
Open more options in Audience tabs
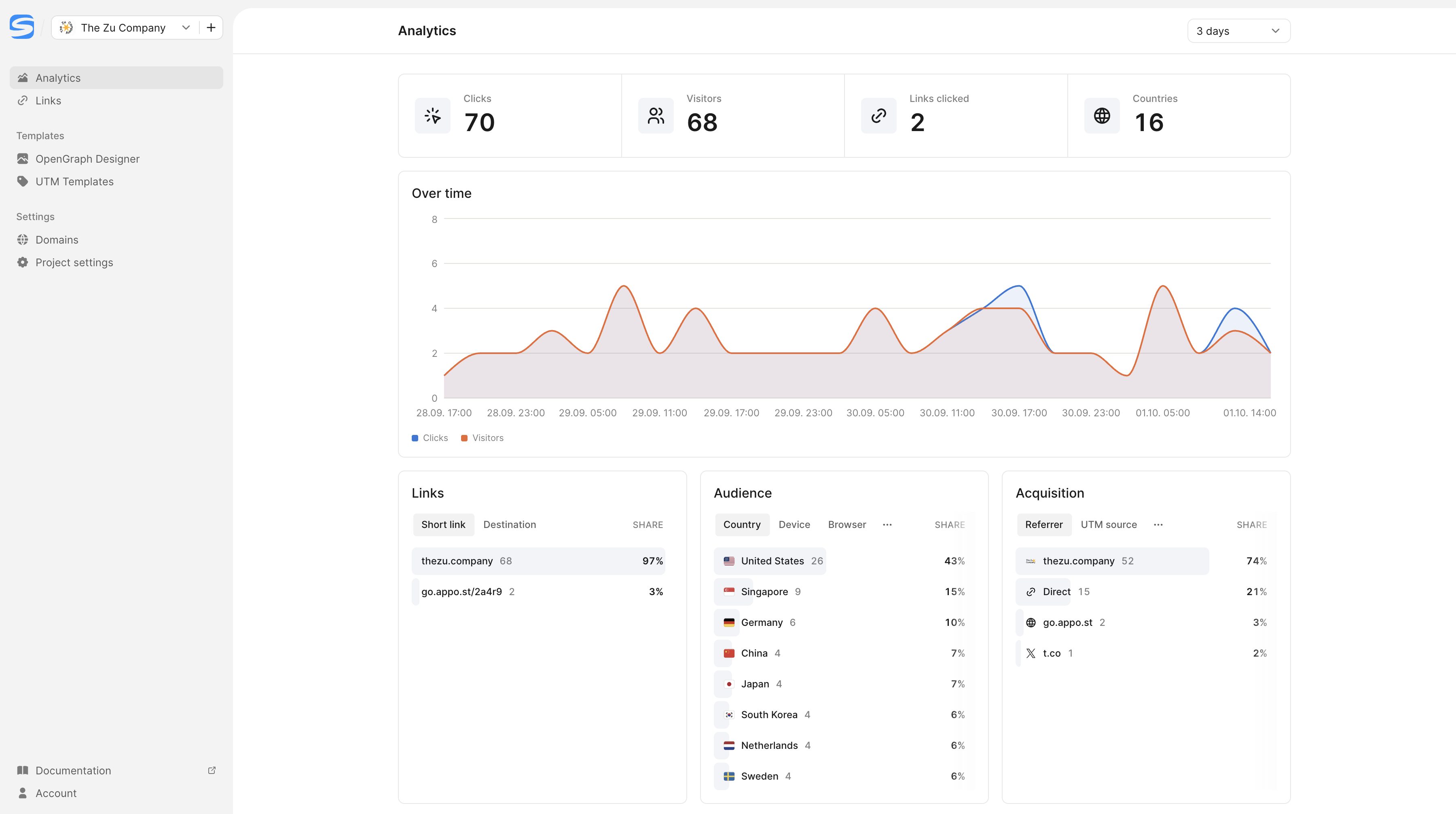click(x=887, y=525)
